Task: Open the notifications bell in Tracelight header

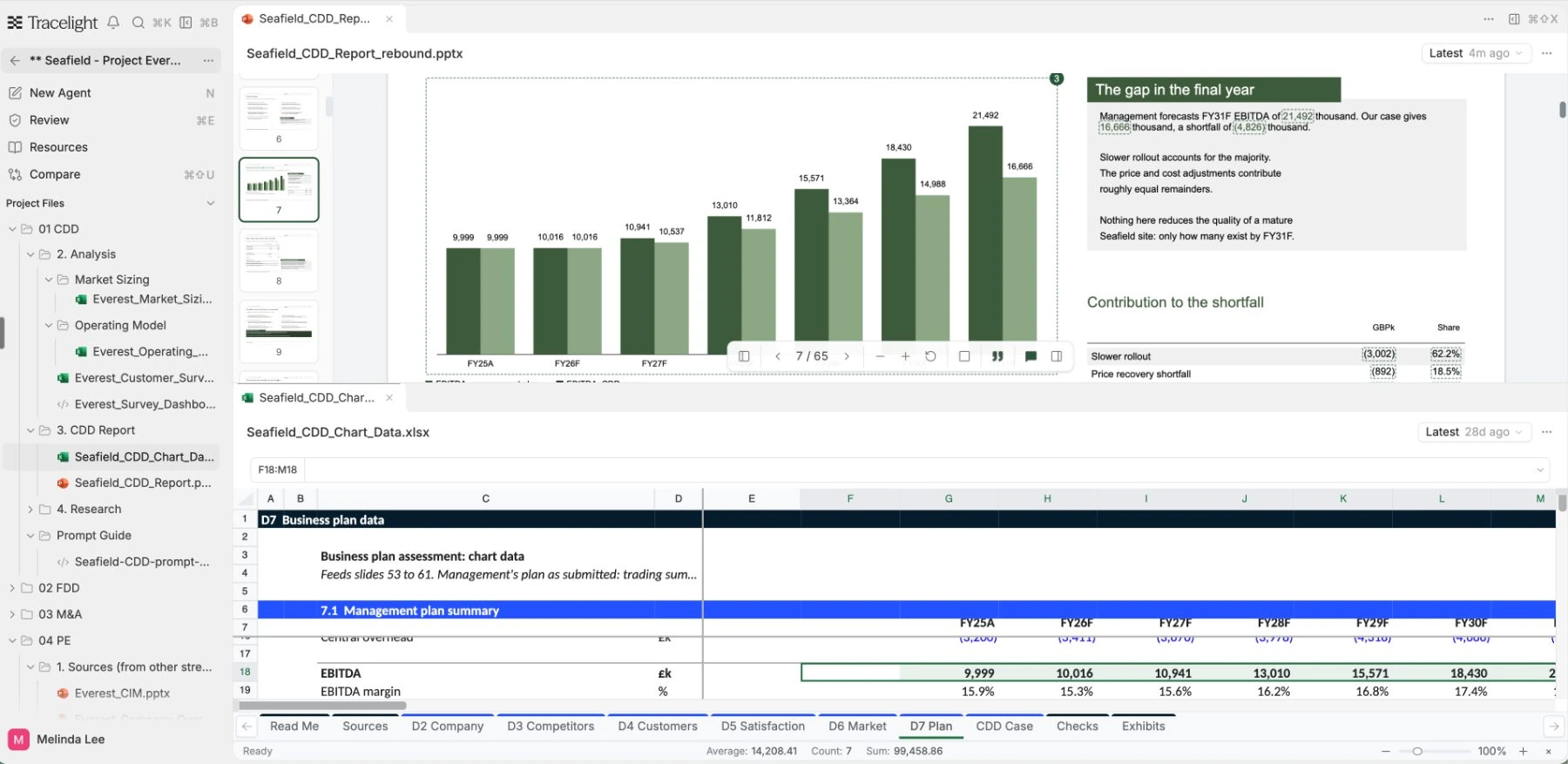Action: (x=113, y=23)
